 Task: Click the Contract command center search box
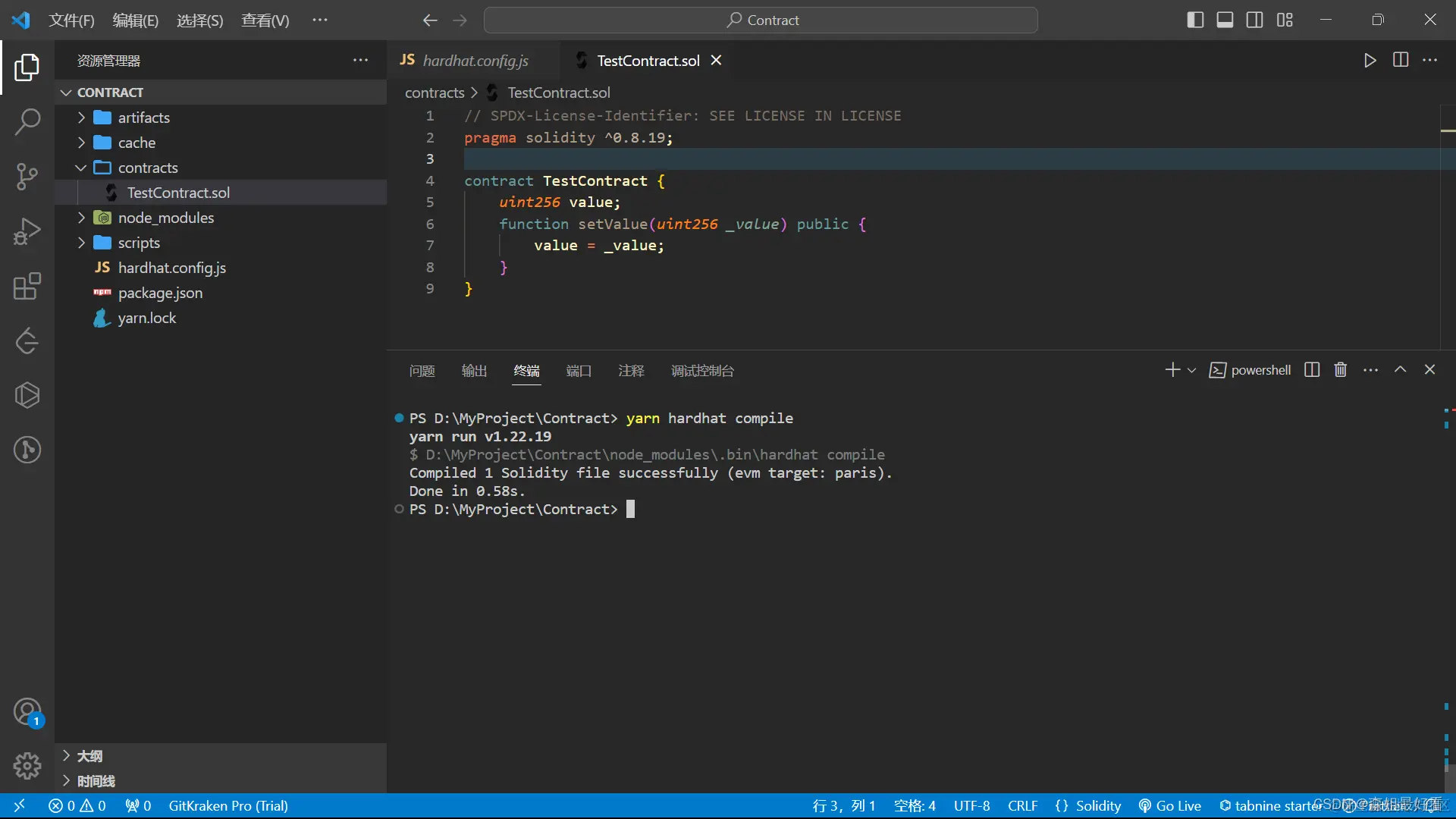(761, 20)
